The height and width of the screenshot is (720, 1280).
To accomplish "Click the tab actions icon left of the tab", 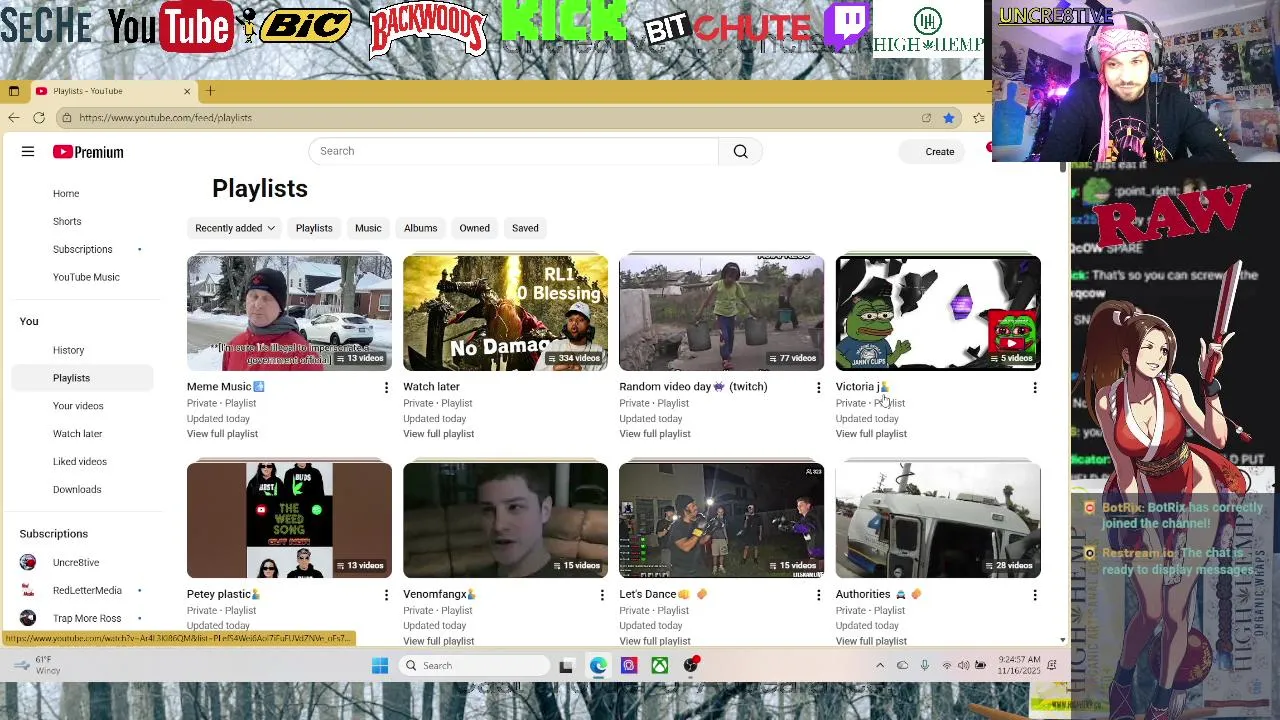I will (x=13, y=91).
